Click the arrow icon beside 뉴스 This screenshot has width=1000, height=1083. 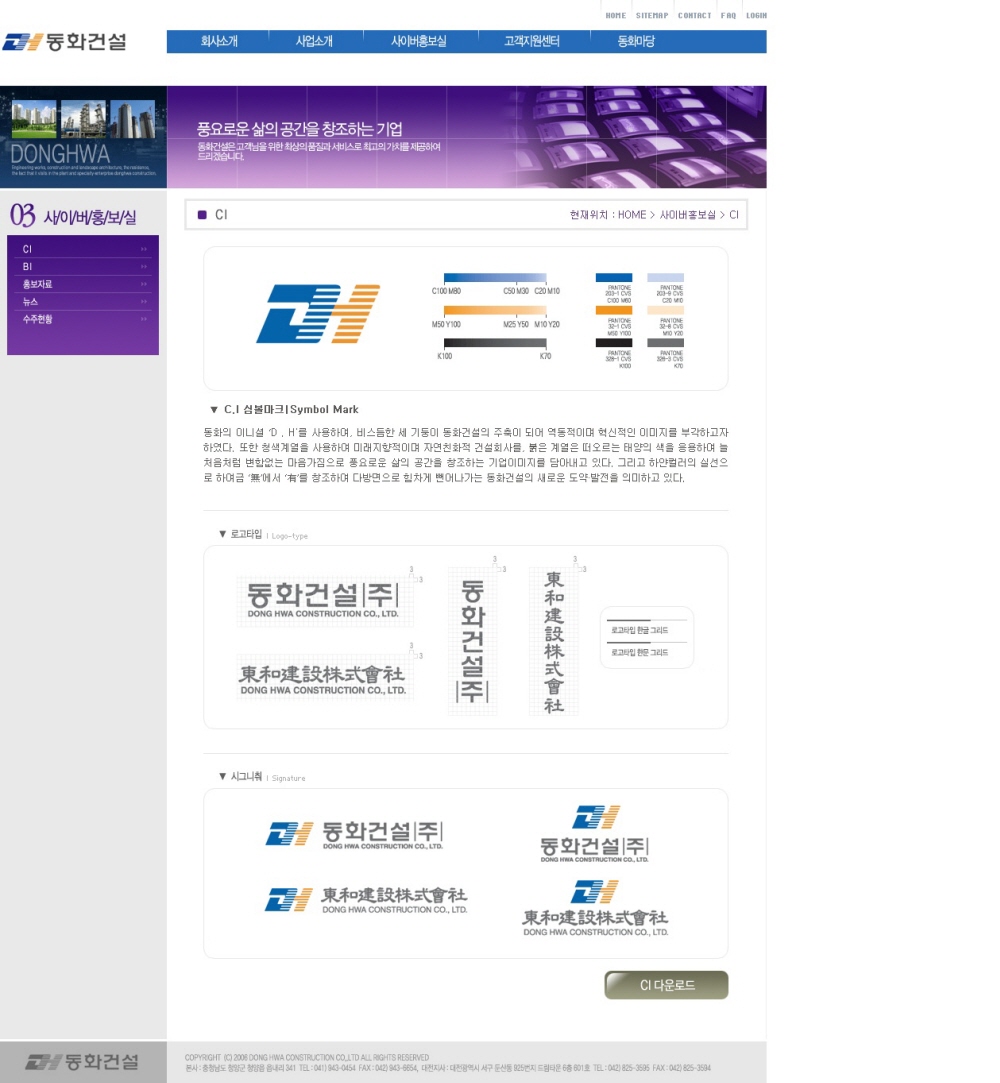144,301
